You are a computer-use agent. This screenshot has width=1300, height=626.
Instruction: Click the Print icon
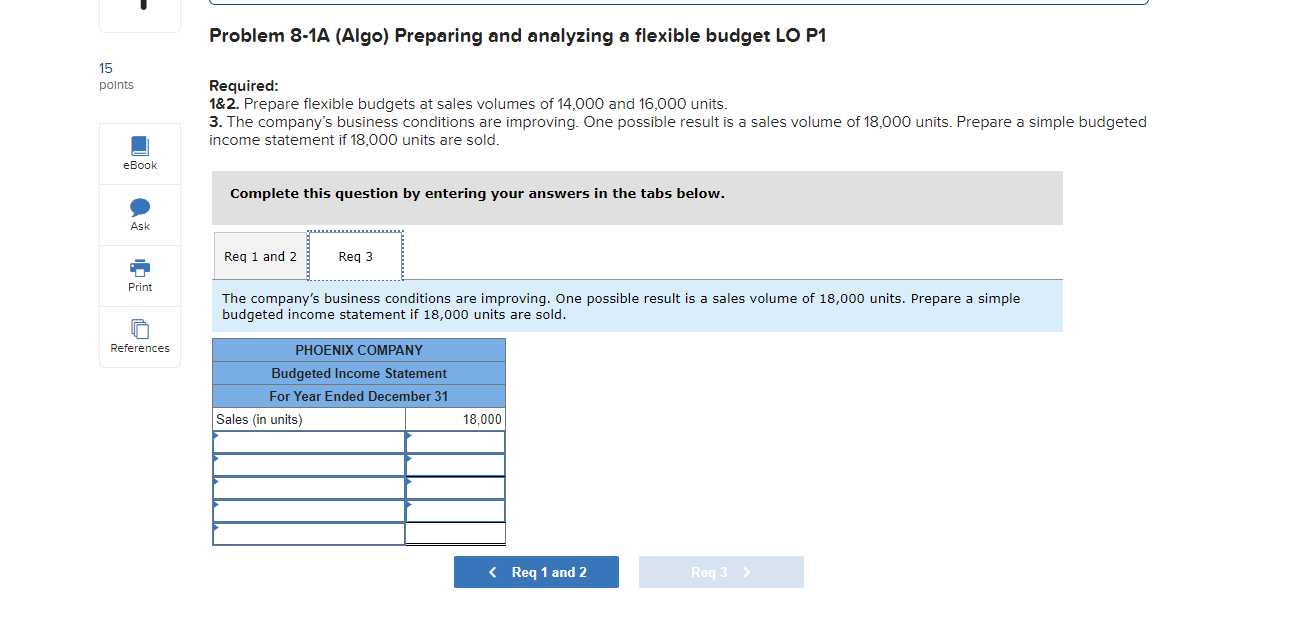pos(139,275)
